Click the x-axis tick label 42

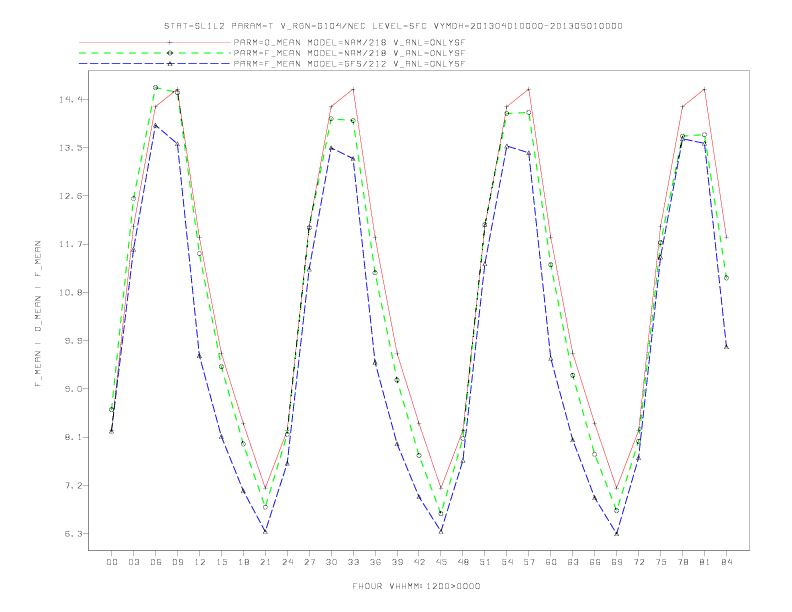pyautogui.click(x=419, y=562)
